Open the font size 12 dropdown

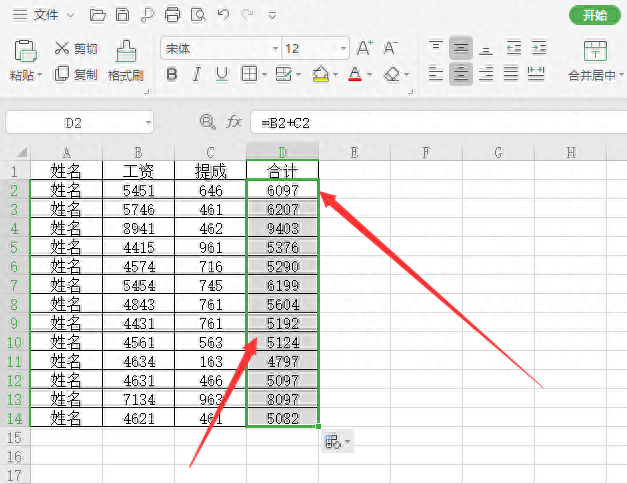pos(343,49)
